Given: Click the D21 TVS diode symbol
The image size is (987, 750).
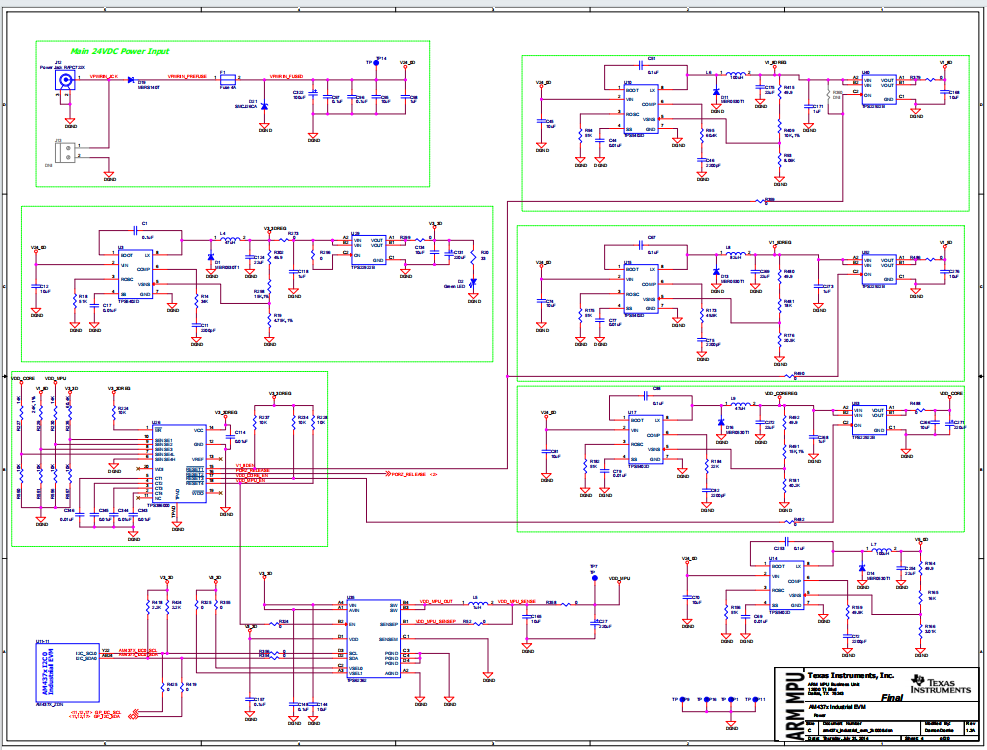Looking at the screenshot, I should click(265, 103).
